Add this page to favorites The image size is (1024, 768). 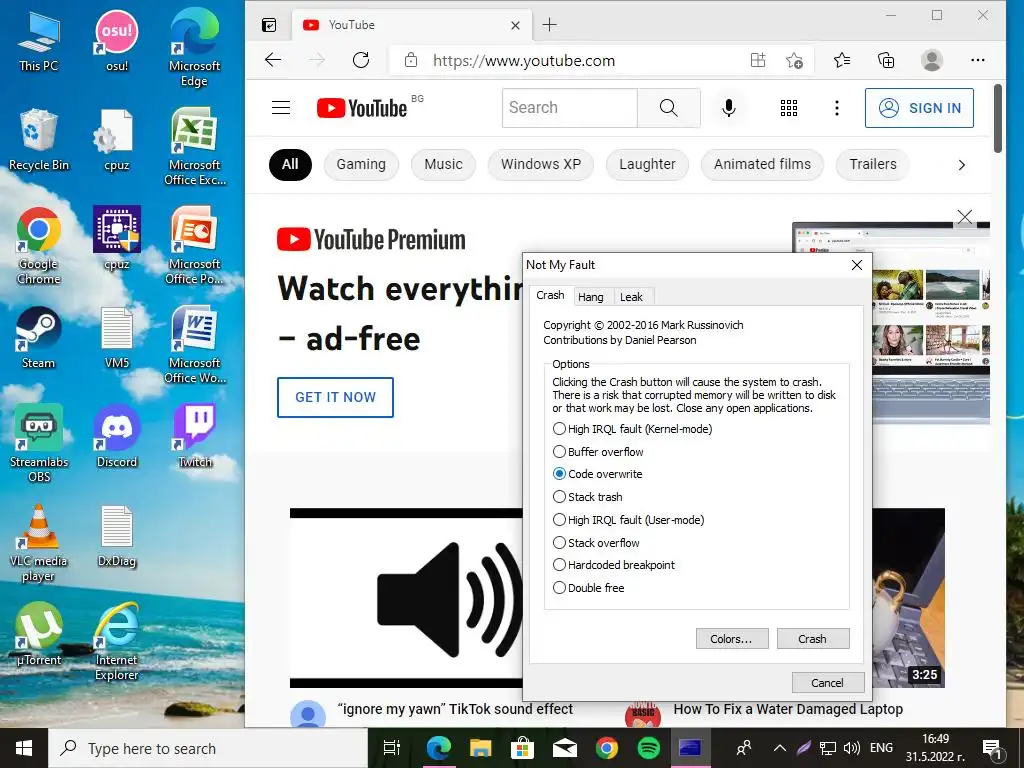[794, 61]
